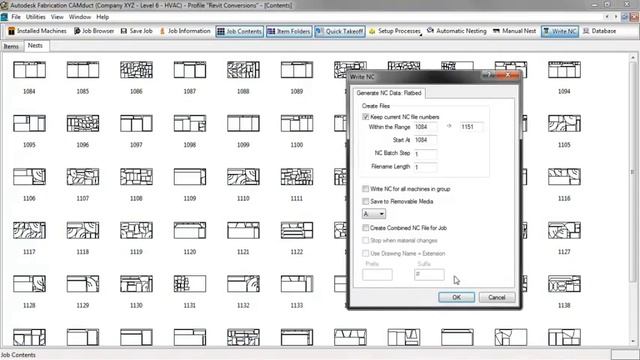Select nest thumbnail 1127

(564, 231)
